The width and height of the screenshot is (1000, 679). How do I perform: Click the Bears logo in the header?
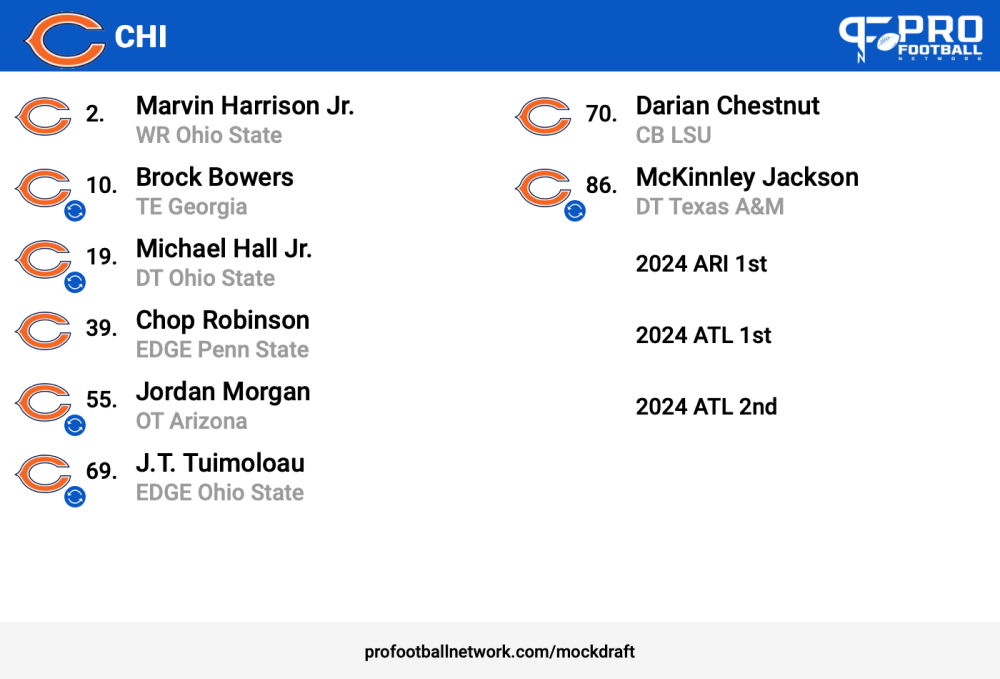[x=65, y=38]
